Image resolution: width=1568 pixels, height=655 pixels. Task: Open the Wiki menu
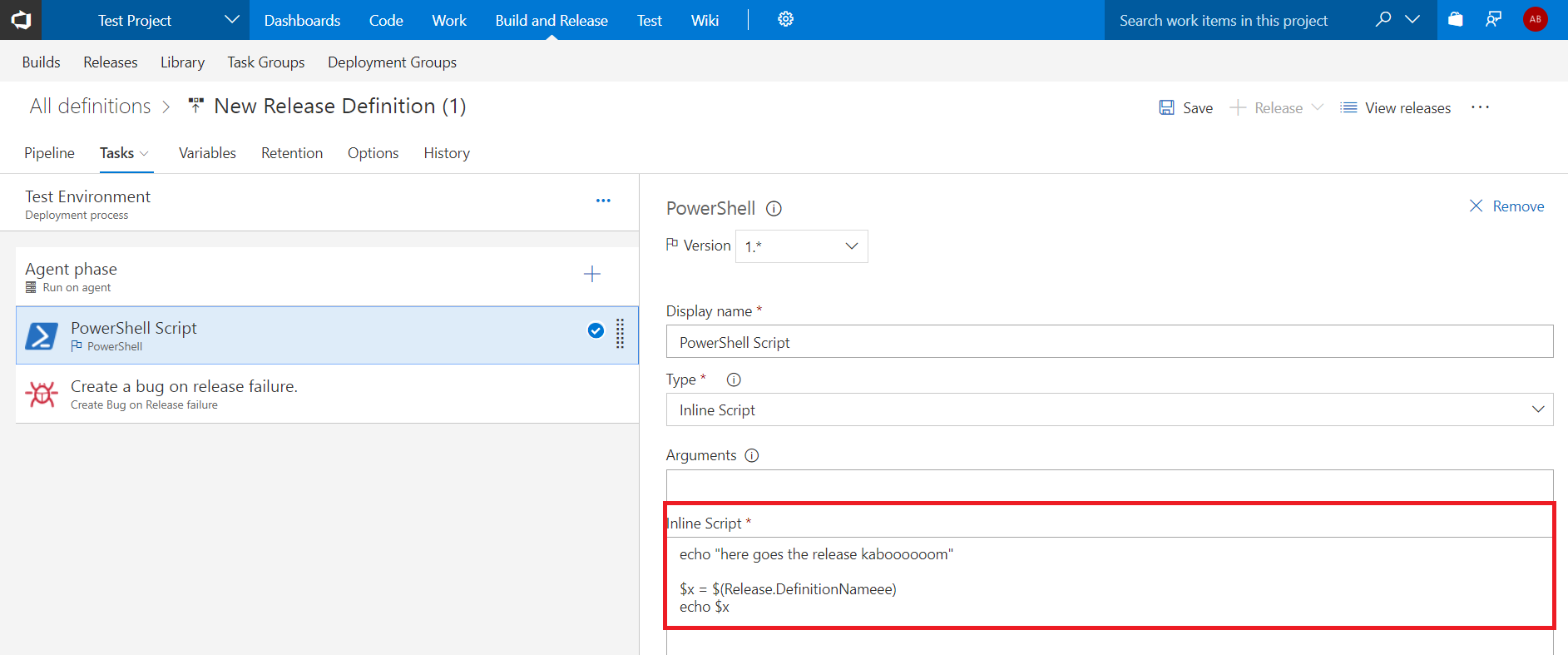tap(705, 20)
